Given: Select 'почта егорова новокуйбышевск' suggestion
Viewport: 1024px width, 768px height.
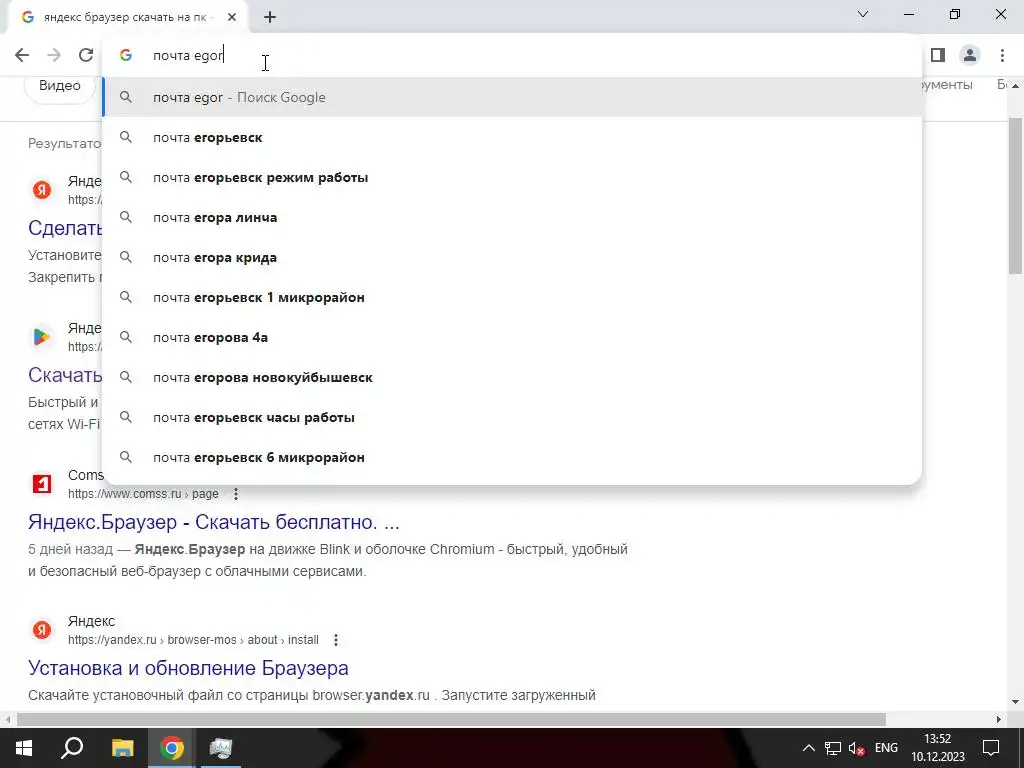Looking at the screenshot, I should pyautogui.click(x=512, y=377).
